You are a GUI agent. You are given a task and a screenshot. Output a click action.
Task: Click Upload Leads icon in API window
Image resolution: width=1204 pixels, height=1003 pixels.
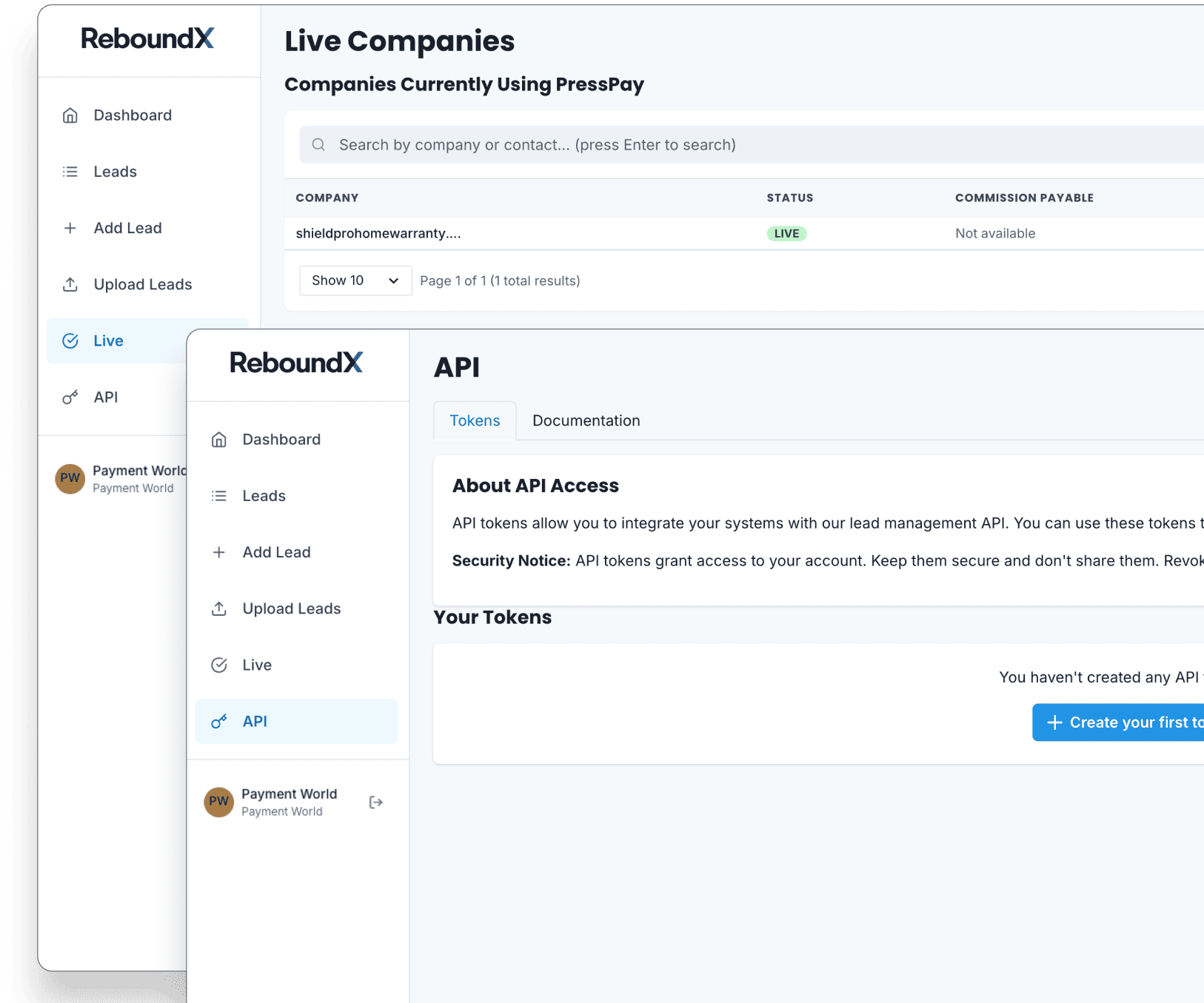tap(219, 608)
